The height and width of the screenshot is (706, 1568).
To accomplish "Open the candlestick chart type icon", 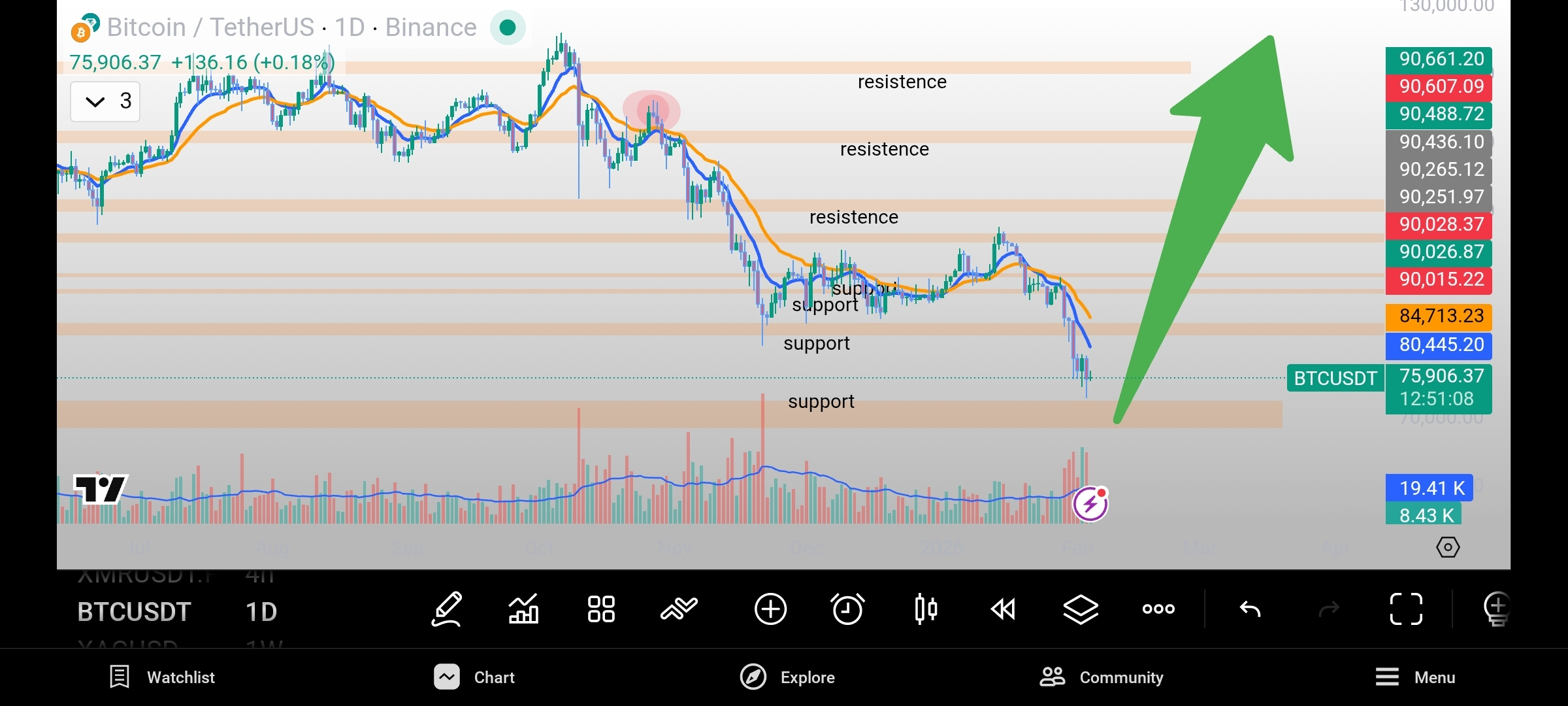I will point(926,609).
